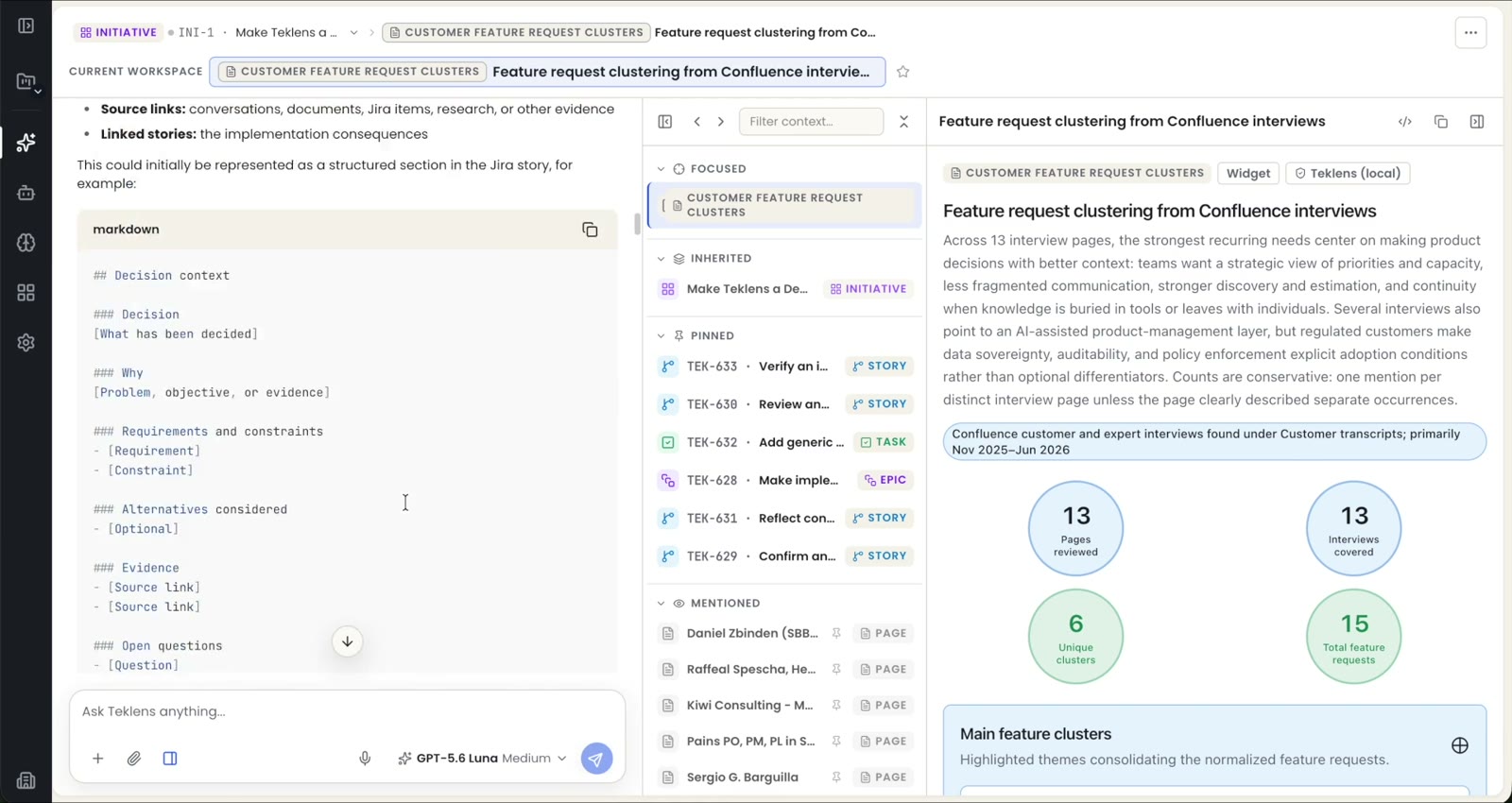Collapse the INHERITED section
1512x803 pixels.
pos(661,259)
